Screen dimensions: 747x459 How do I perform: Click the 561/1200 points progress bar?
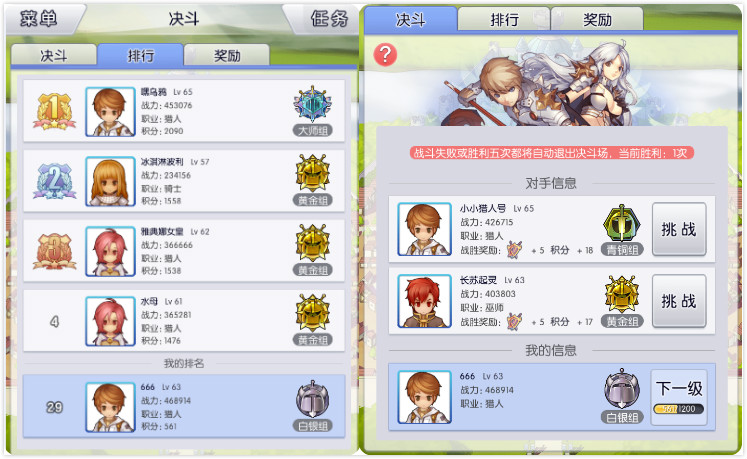679,409
